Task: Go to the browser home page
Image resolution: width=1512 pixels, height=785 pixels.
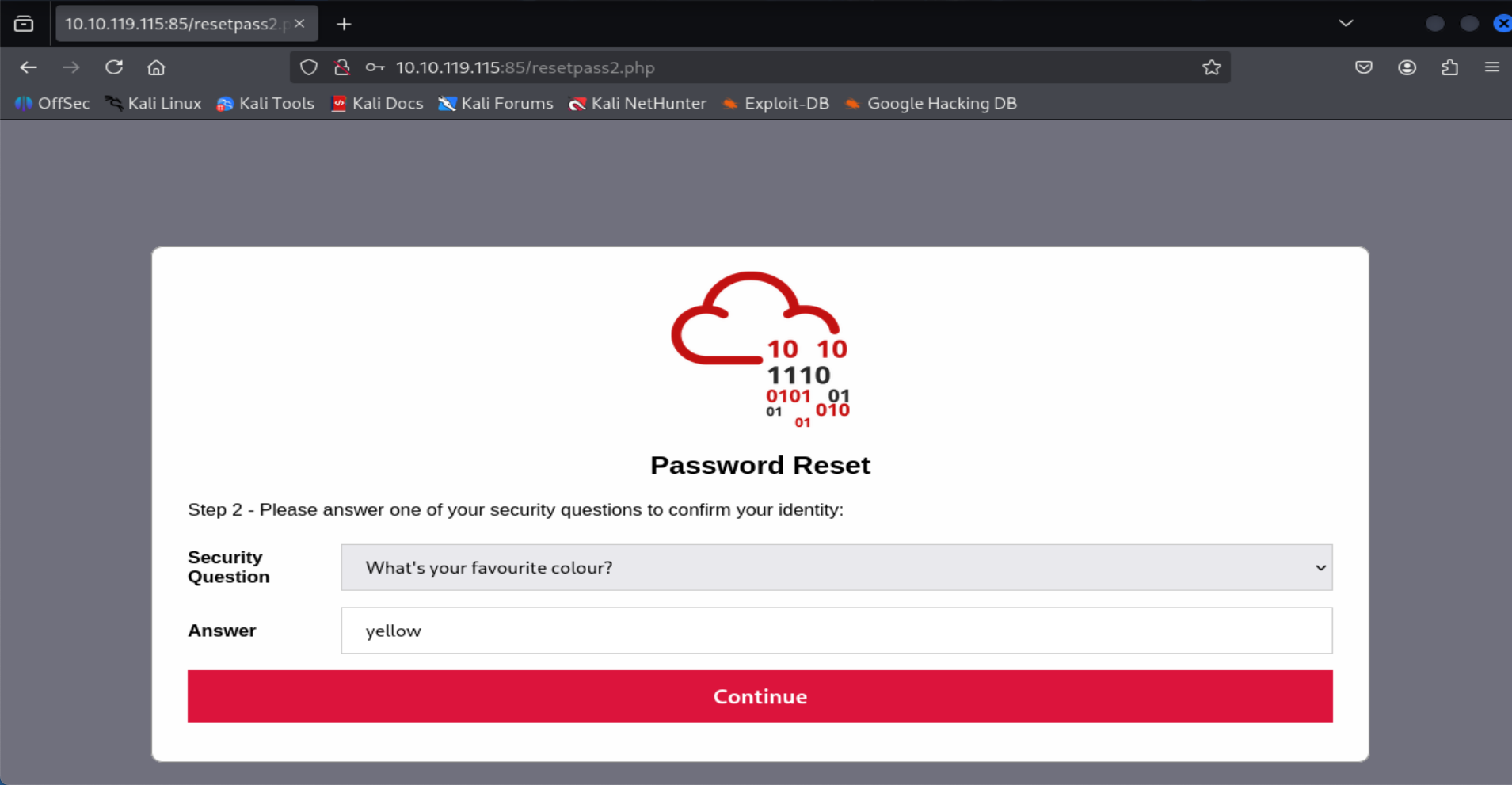Action: tap(156, 67)
